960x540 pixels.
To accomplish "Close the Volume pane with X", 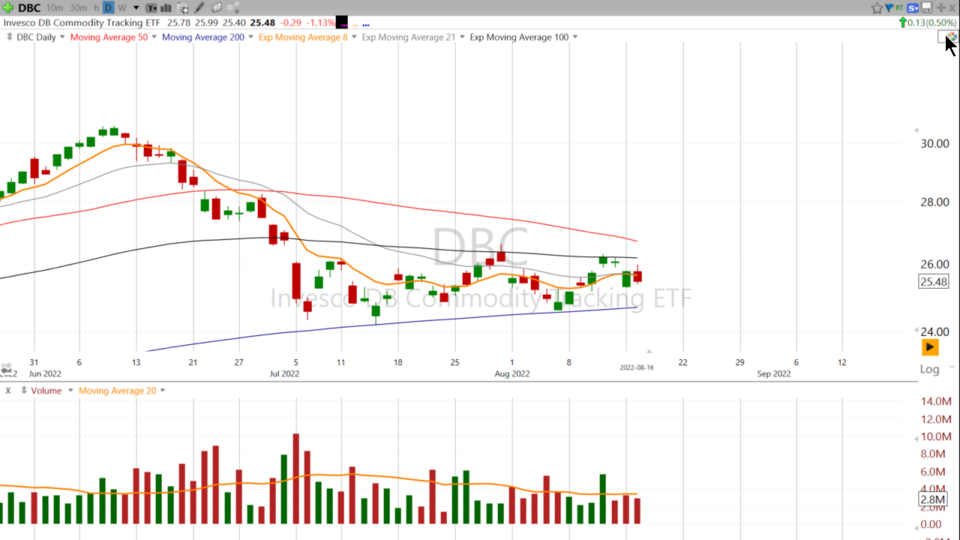I will point(7,390).
